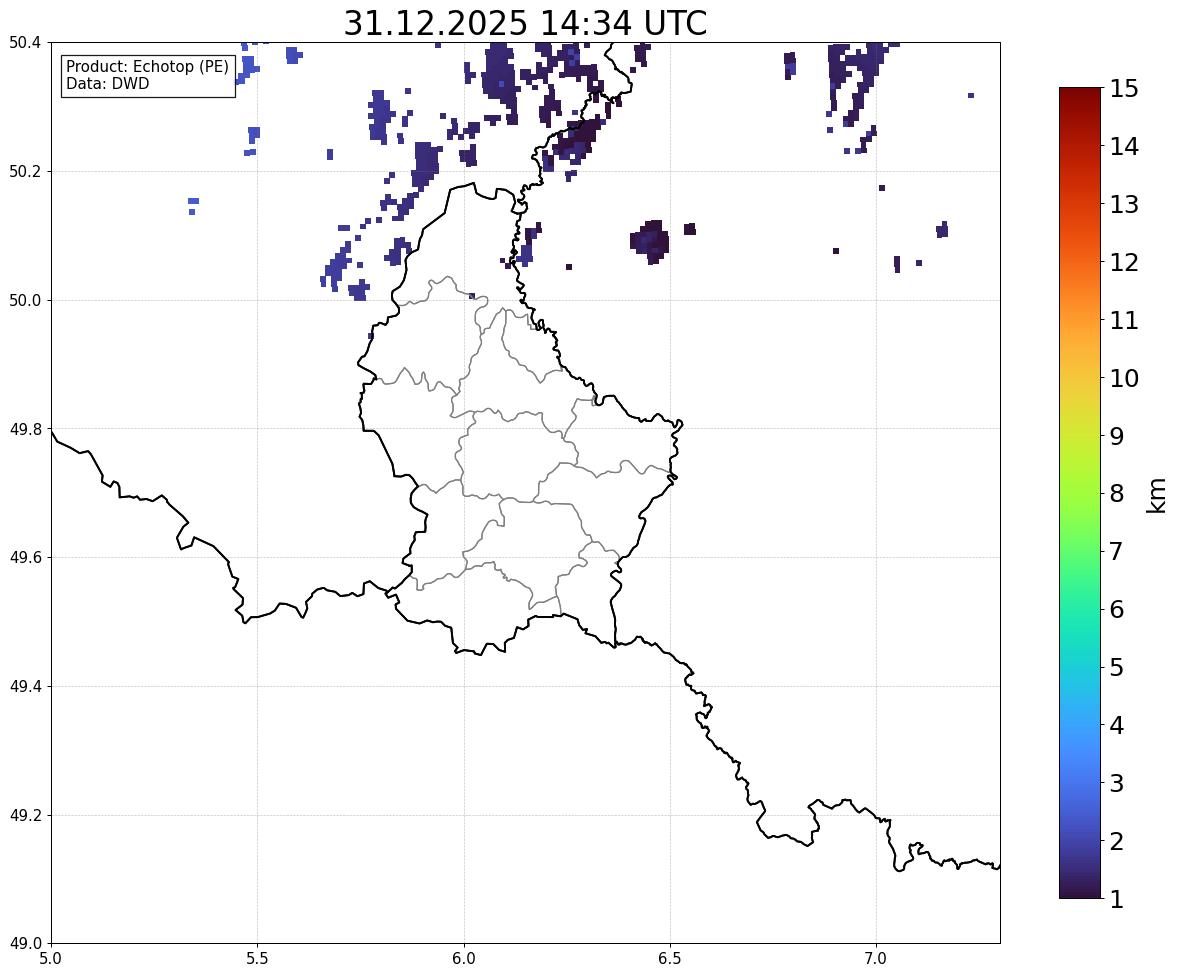Click the 'km' colorbar unit label

[x=1156, y=495]
